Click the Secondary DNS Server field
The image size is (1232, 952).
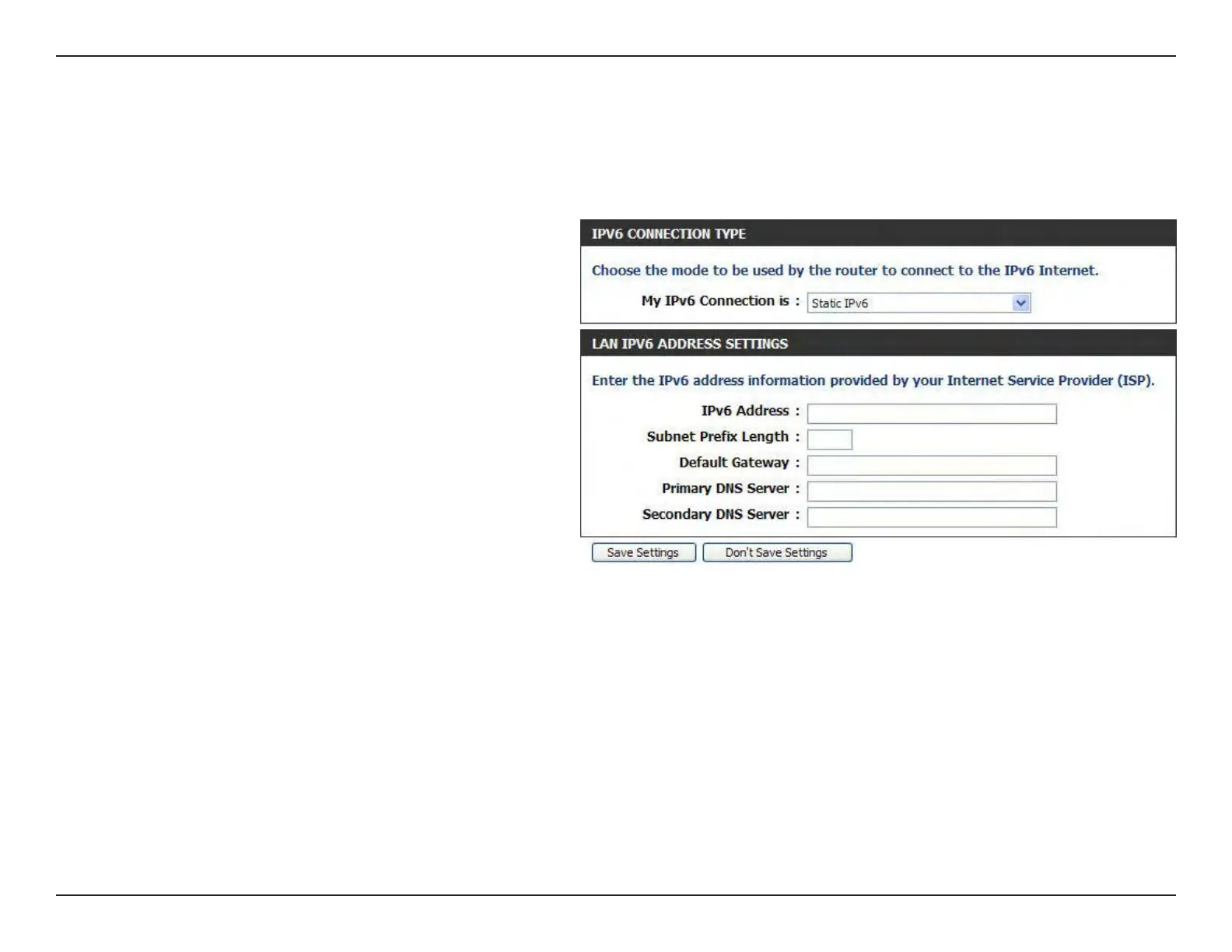932,517
